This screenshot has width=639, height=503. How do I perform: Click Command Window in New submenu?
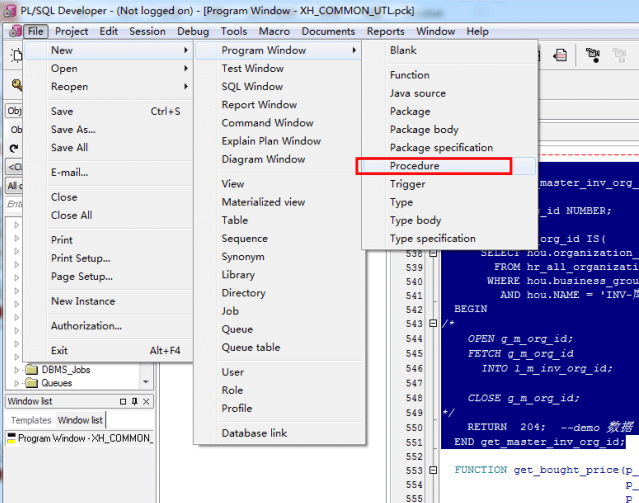click(278, 123)
